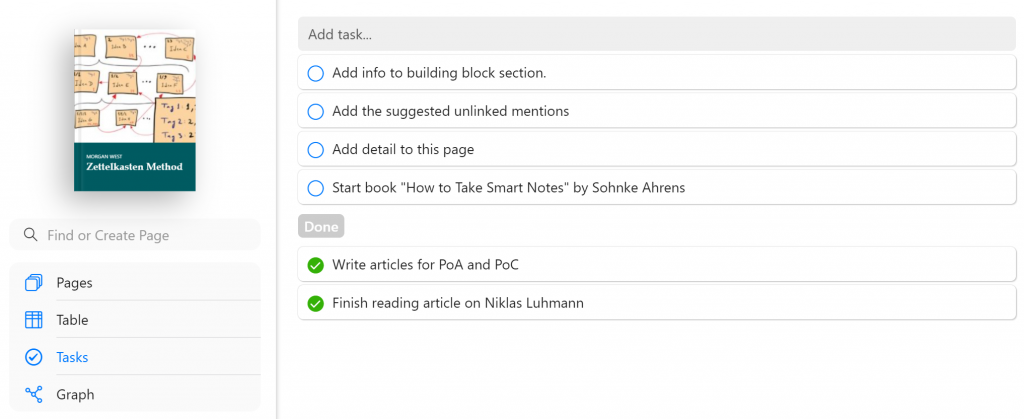Open the Zettelkasten Method book cover
Screen dimensions: 1024x419
[135, 110]
